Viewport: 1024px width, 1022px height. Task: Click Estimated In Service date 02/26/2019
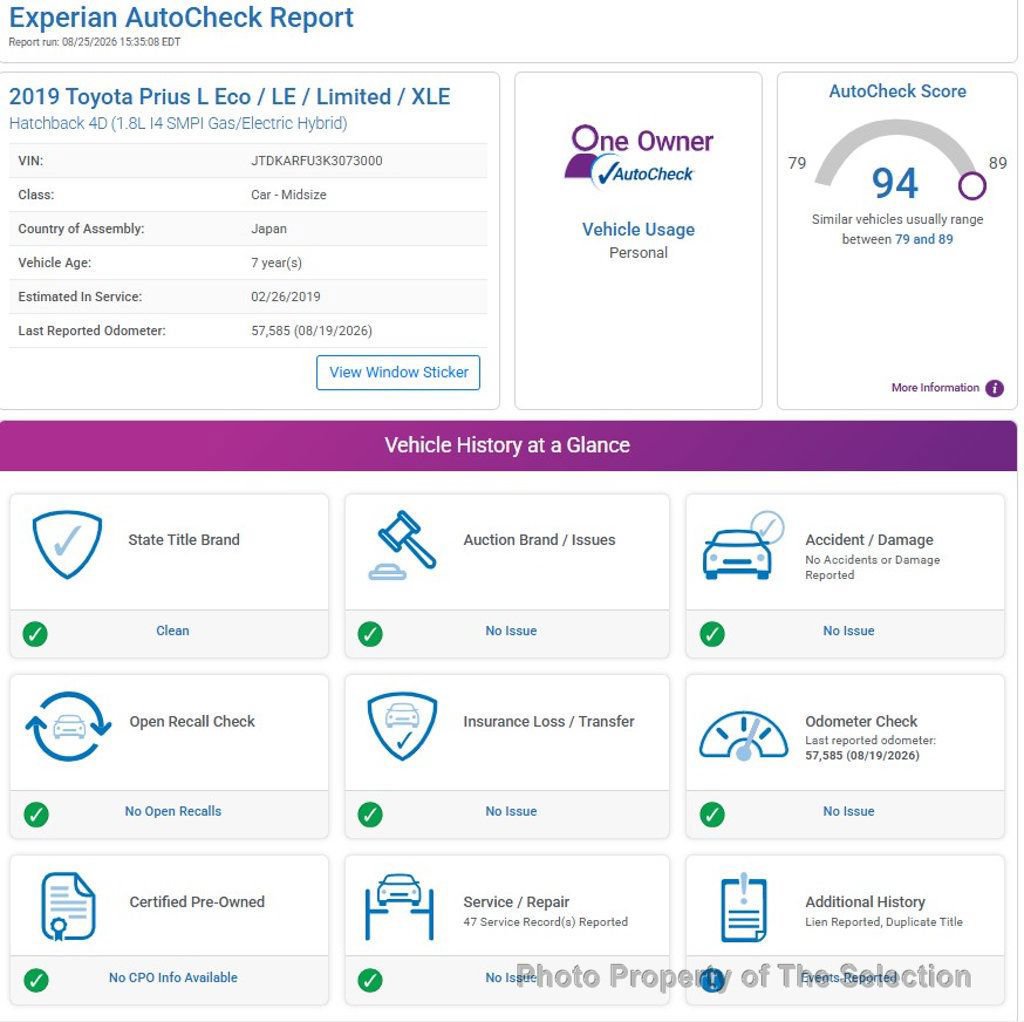pos(285,296)
